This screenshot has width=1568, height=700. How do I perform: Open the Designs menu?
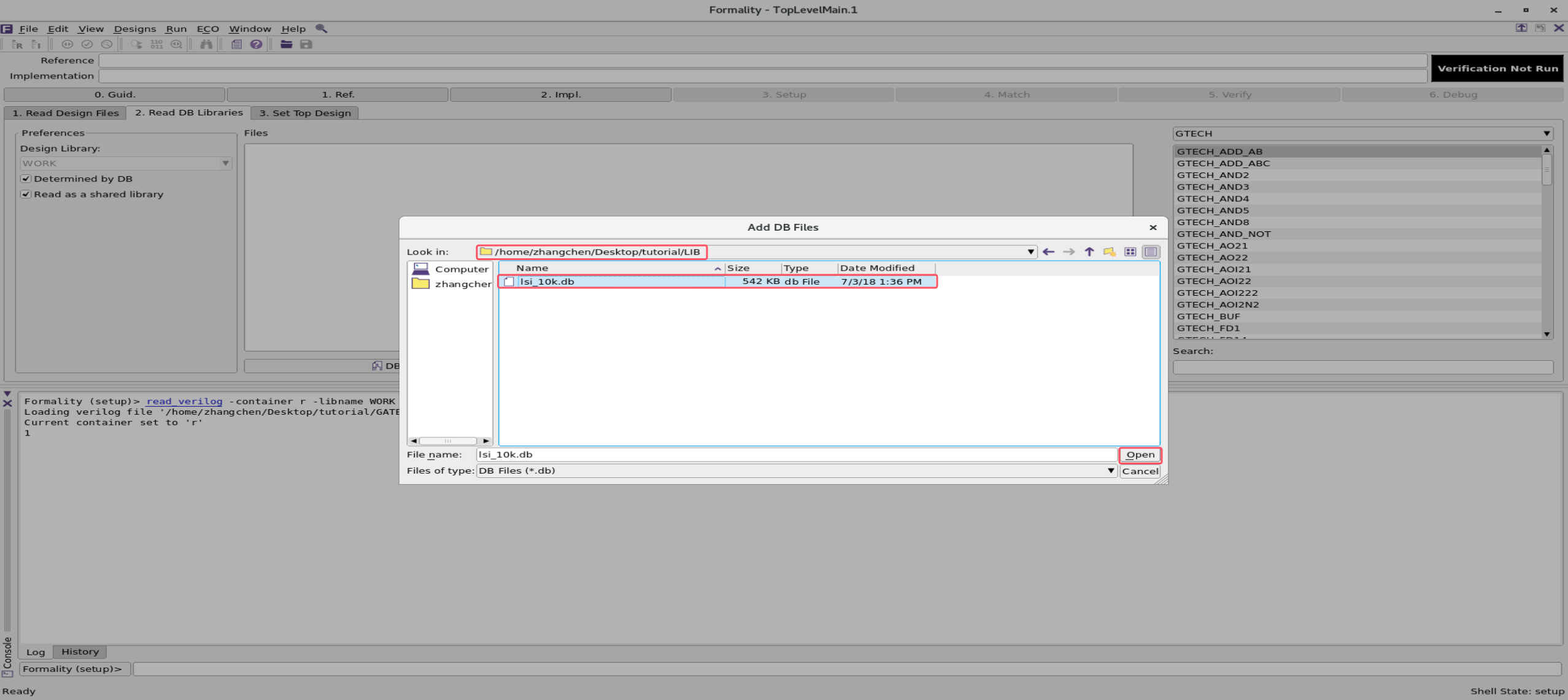[134, 28]
